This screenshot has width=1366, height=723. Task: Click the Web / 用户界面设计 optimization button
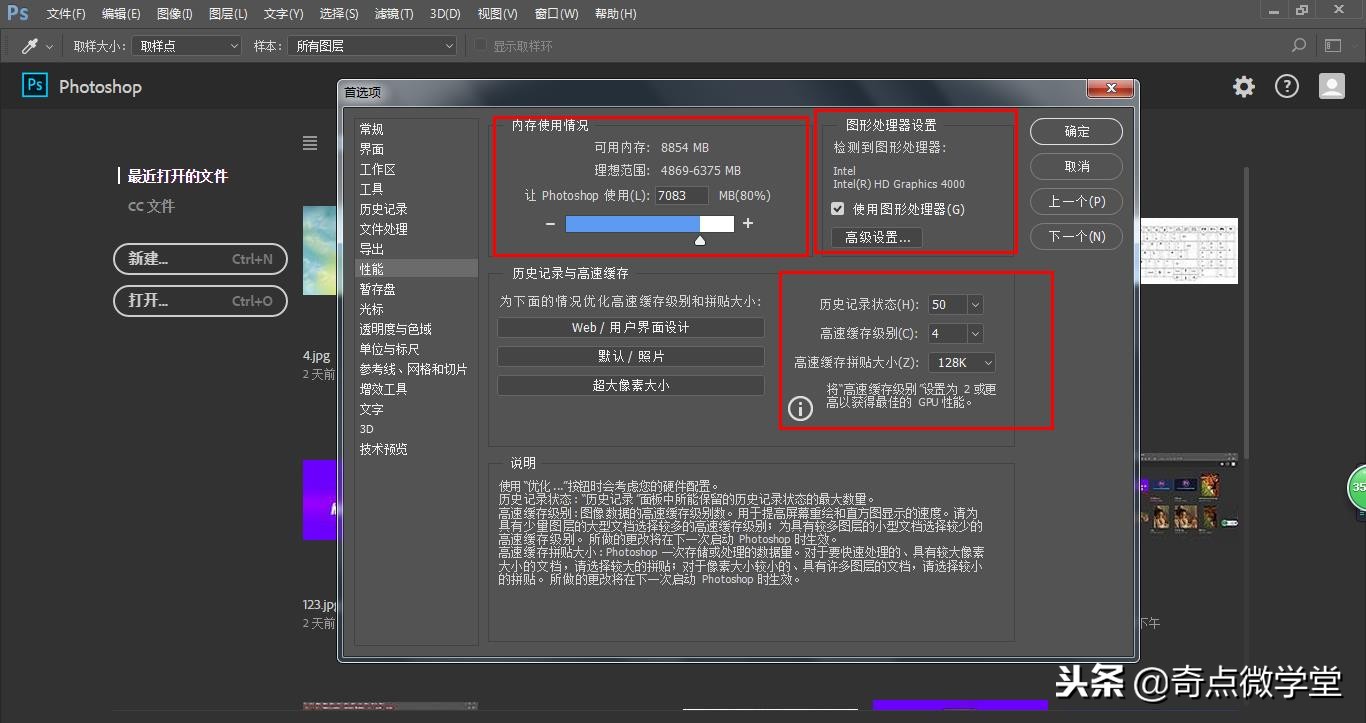click(630, 327)
